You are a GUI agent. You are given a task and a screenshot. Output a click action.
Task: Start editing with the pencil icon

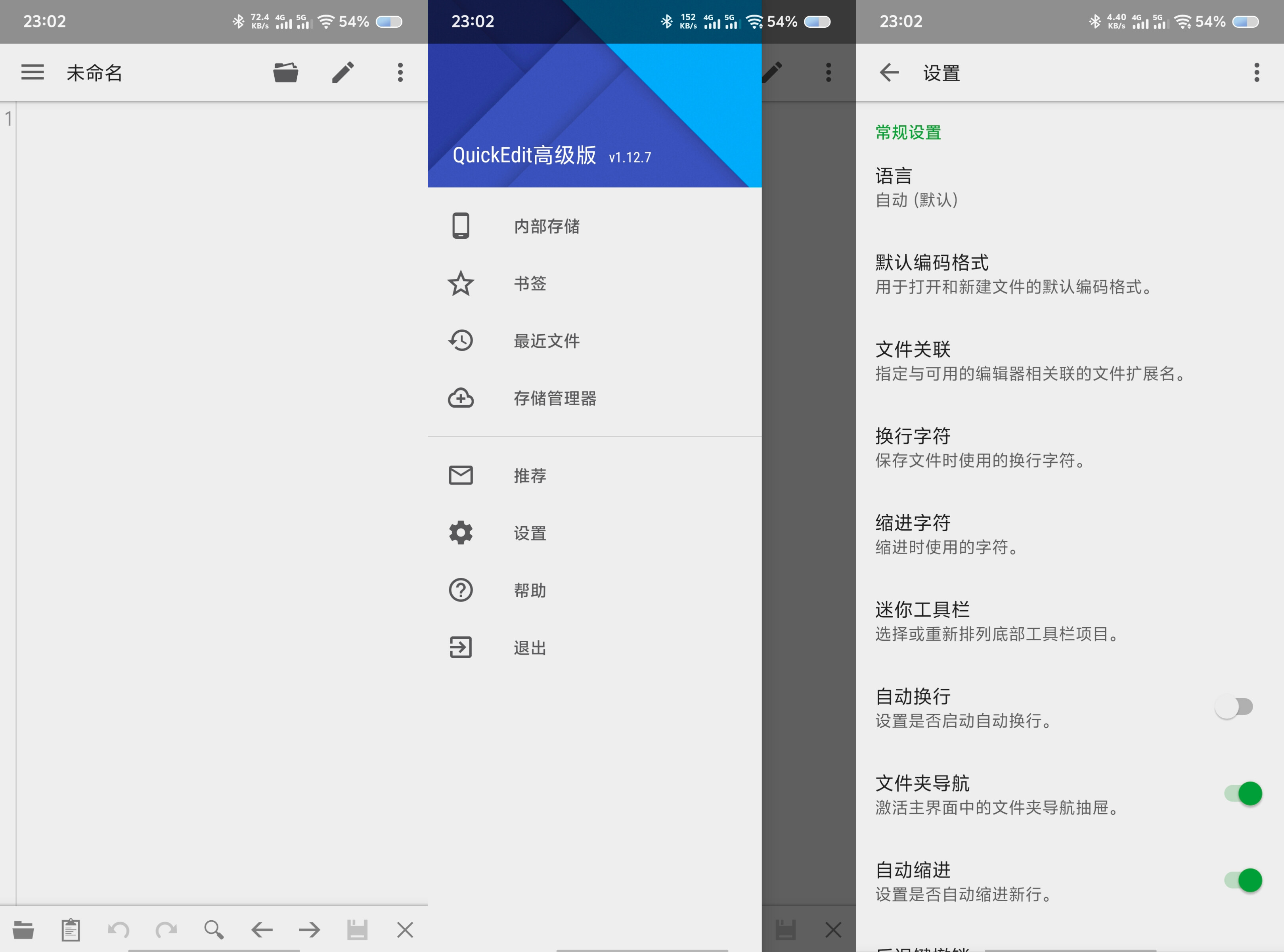click(x=343, y=72)
